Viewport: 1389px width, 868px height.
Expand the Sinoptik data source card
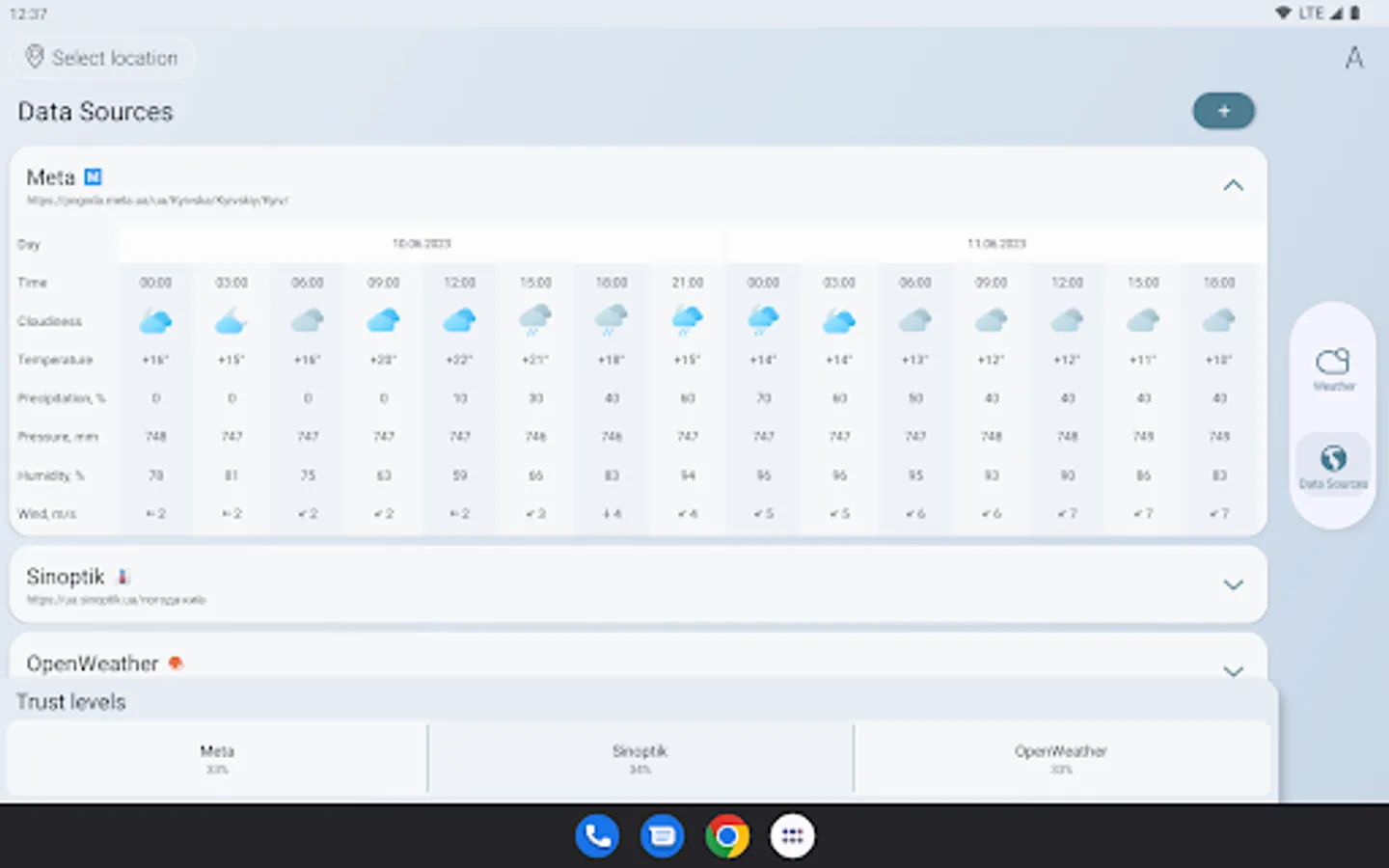click(x=1233, y=584)
